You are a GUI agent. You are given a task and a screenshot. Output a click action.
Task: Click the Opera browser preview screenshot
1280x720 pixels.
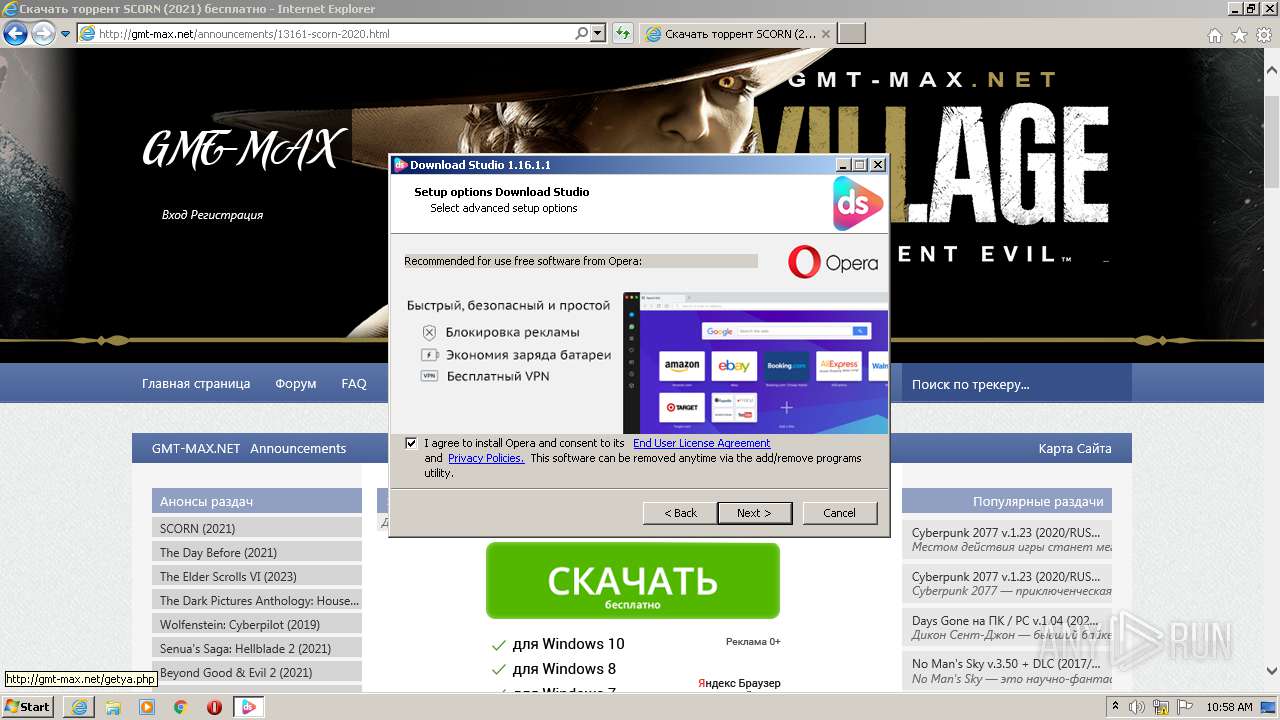(x=755, y=363)
